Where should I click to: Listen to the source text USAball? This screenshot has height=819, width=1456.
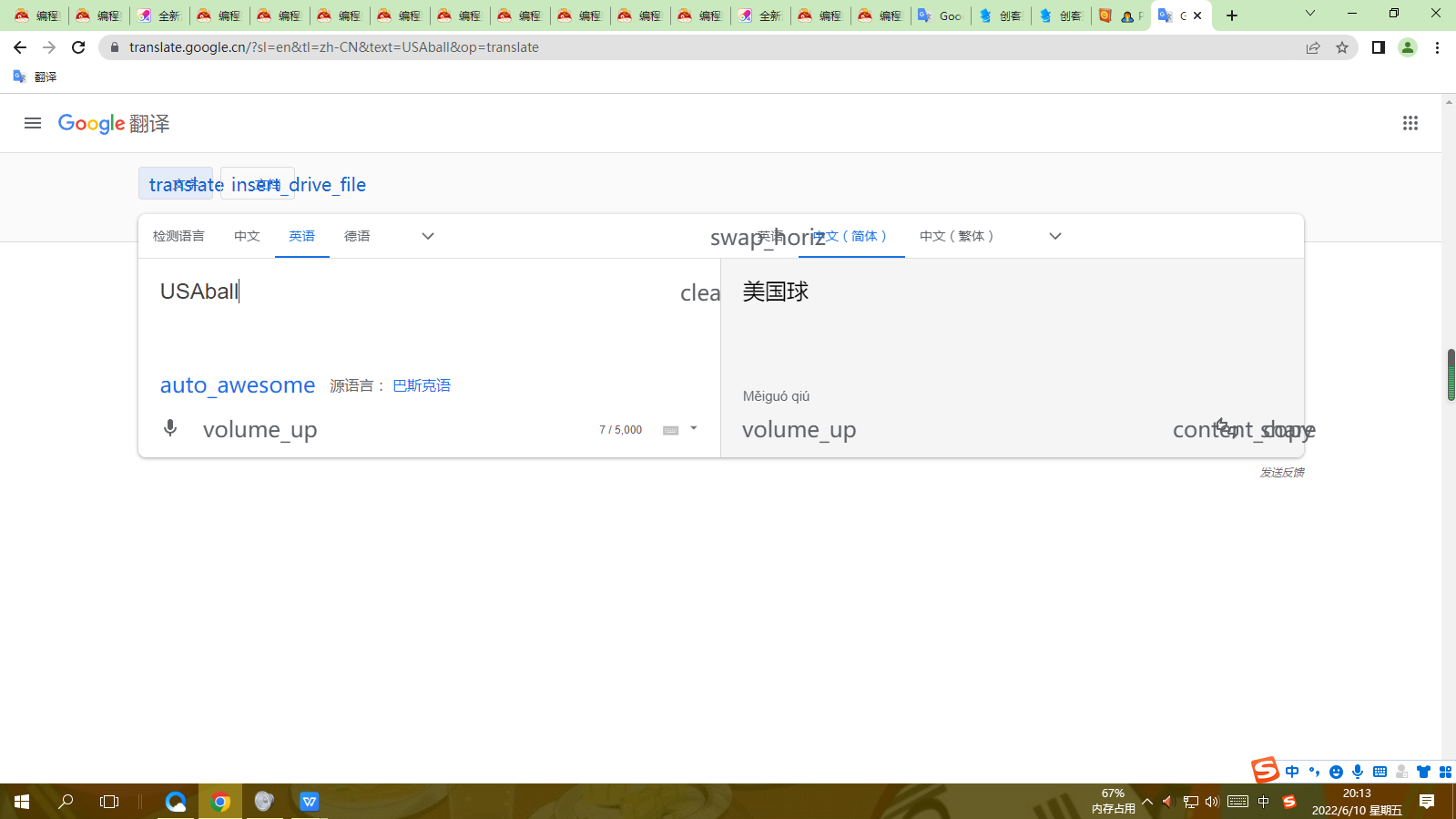pyautogui.click(x=260, y=429)
